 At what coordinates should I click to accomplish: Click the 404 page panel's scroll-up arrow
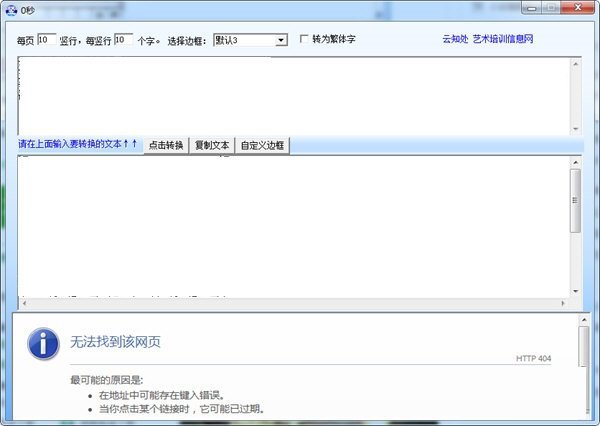point(584,320)
